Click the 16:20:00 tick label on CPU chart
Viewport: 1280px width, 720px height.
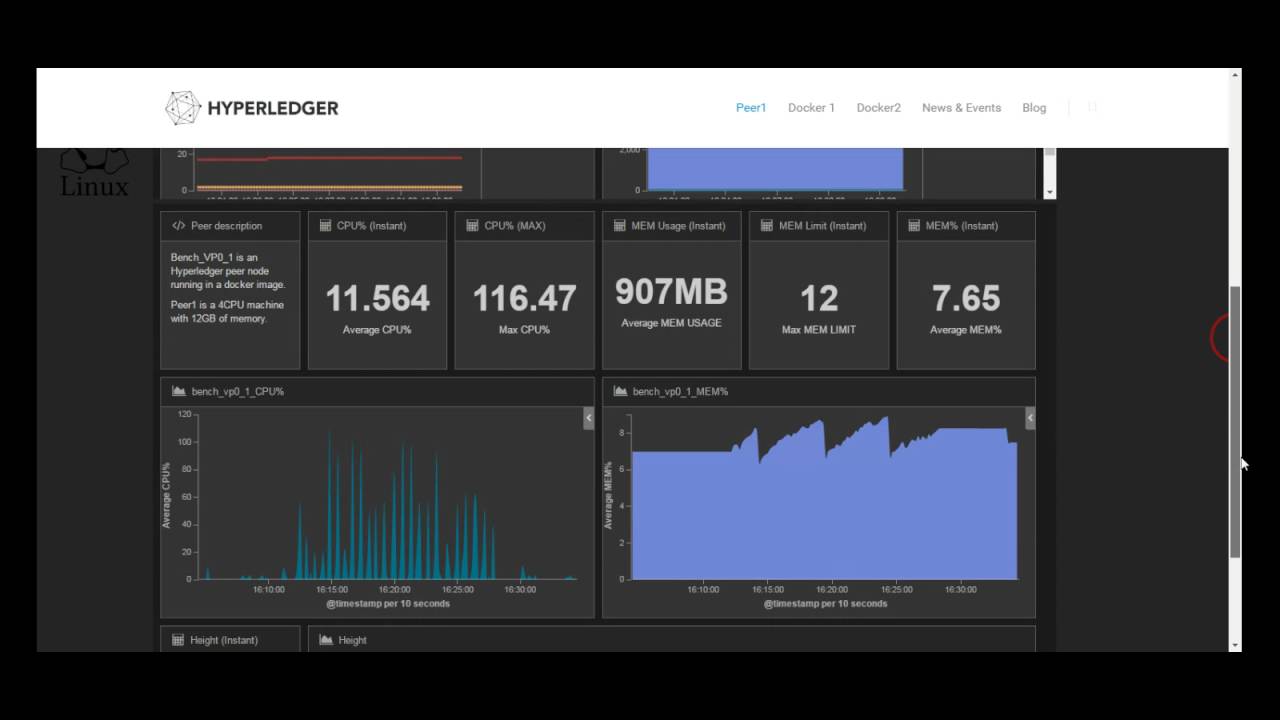tap(395, 590)
